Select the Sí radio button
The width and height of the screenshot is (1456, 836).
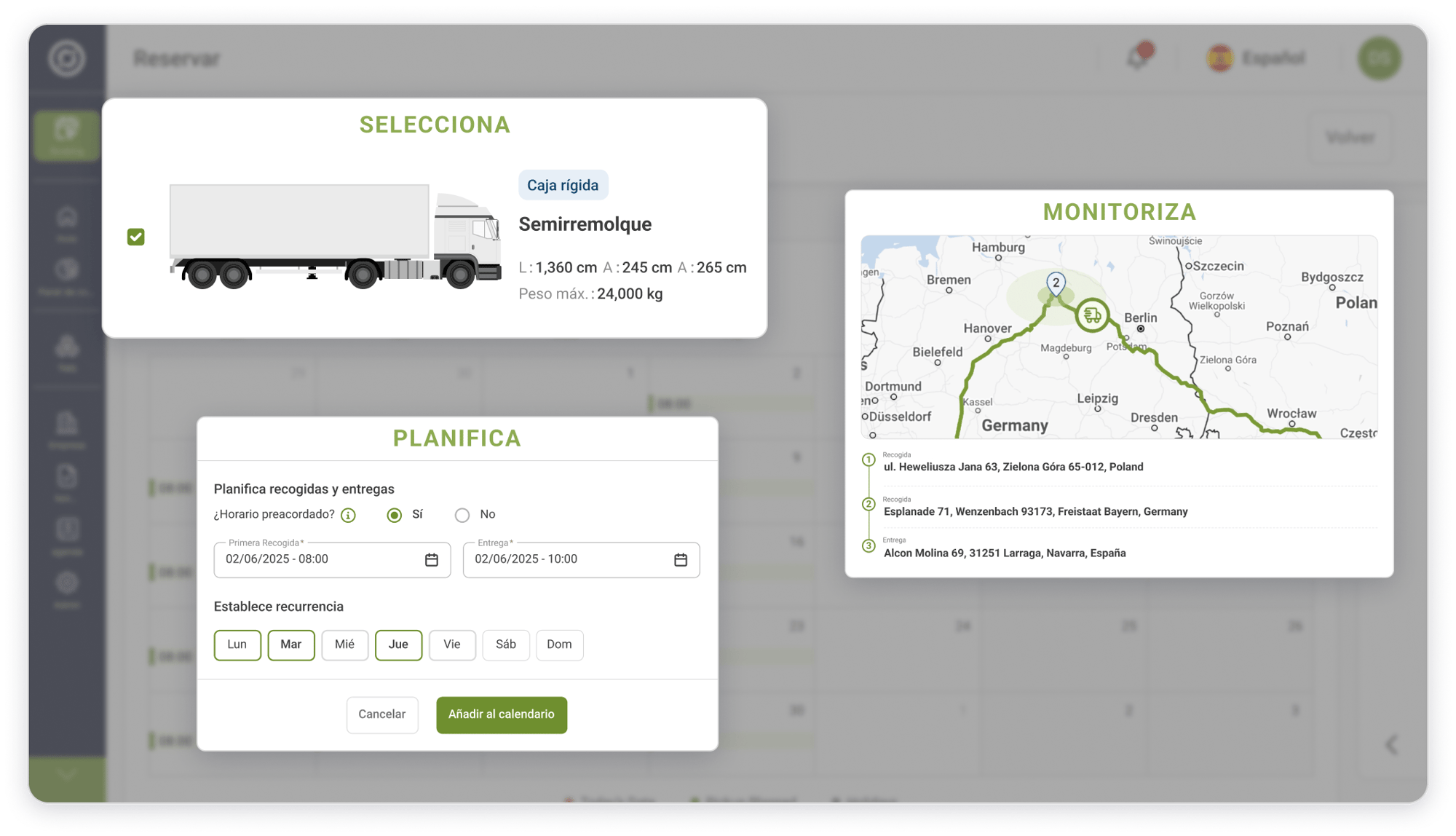tap(395, 515)
